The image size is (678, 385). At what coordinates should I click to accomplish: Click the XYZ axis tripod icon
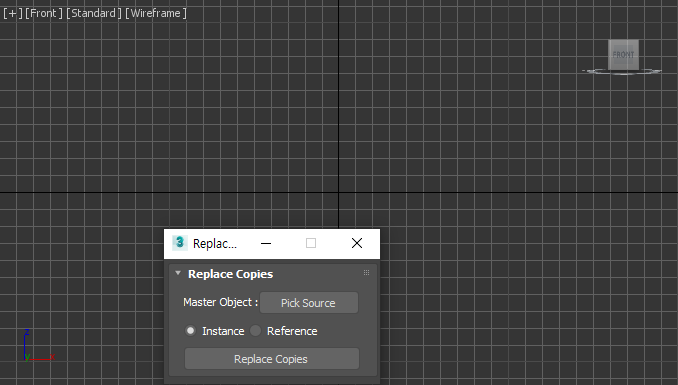[39, 345]
